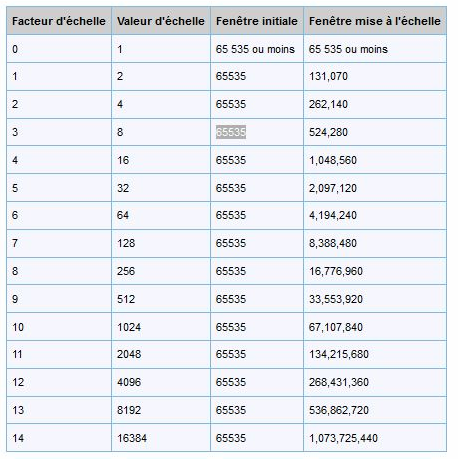Screen dimensions: 458x459
Task: Select the cell showing 131,070
Action: click(x=375, y=76)
